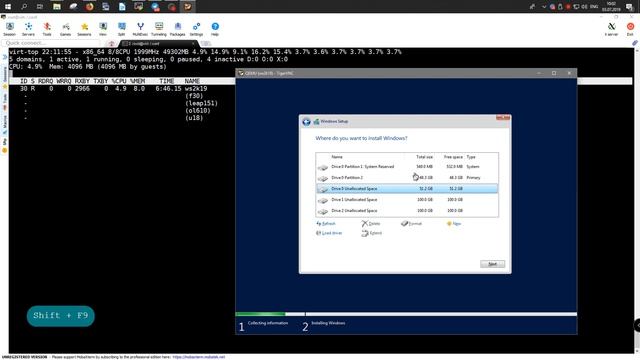
Task: Click the Free space column header
Action: click(x=453, y=157)
